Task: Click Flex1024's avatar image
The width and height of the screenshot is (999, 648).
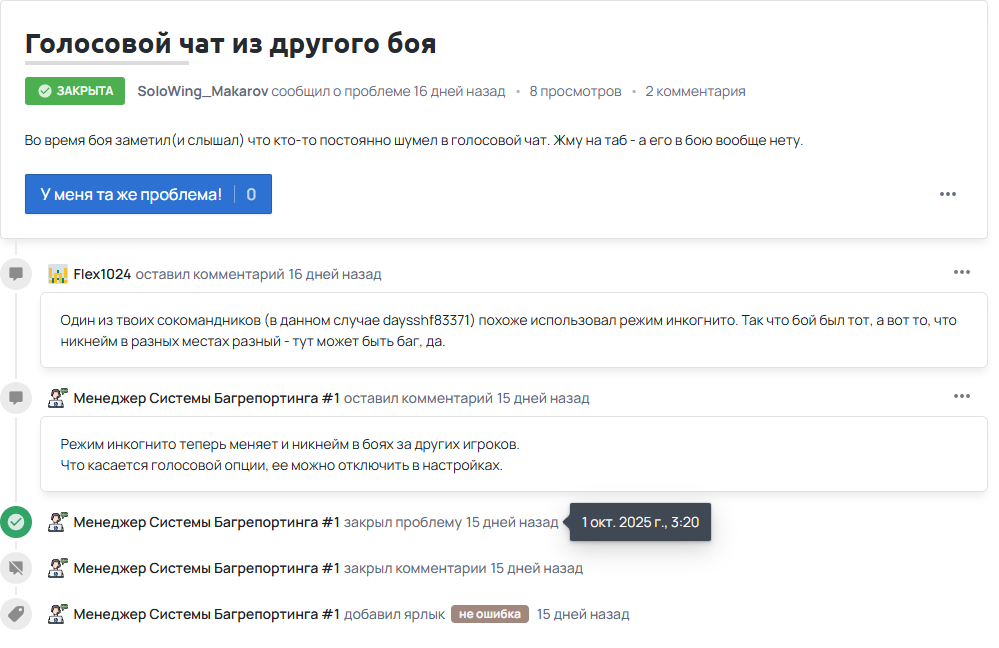Action: click(58, 274)
